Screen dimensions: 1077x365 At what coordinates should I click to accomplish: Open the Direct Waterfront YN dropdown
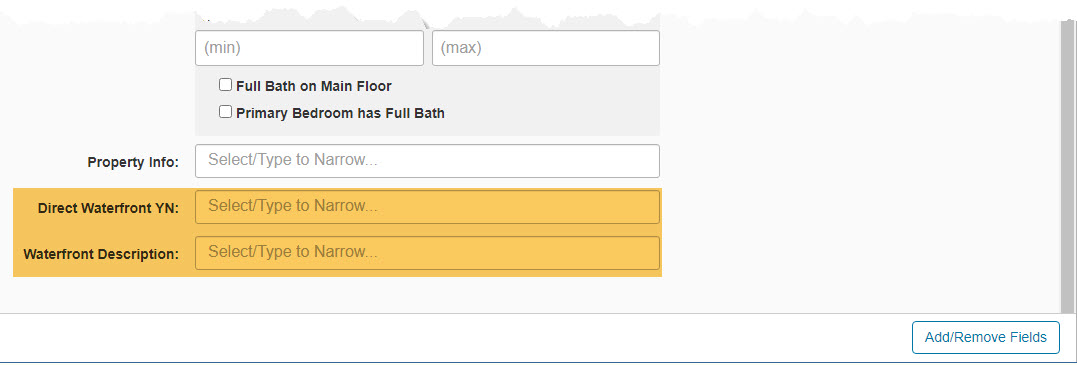427,207
